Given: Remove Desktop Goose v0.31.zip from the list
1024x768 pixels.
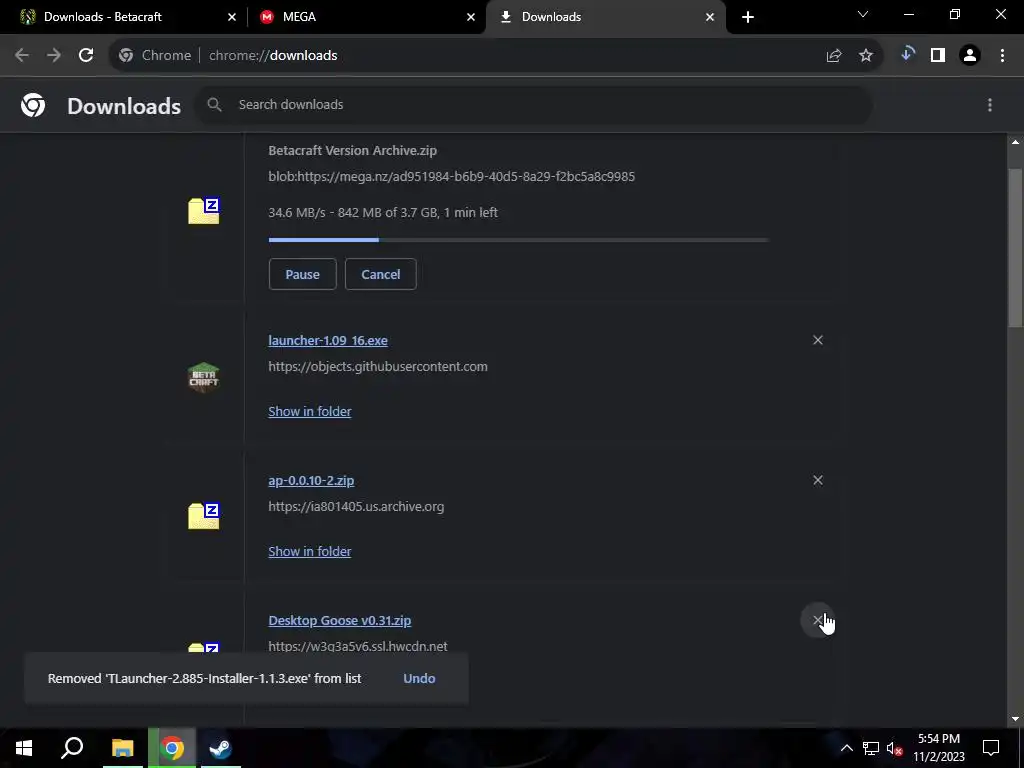Looking at the screenshot, I should pos(818,620).
